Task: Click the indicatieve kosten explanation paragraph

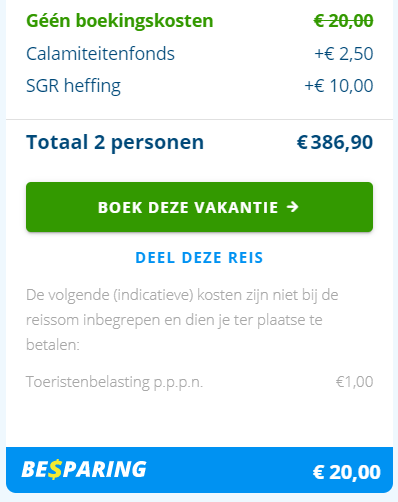Action: tap(182, 320)
